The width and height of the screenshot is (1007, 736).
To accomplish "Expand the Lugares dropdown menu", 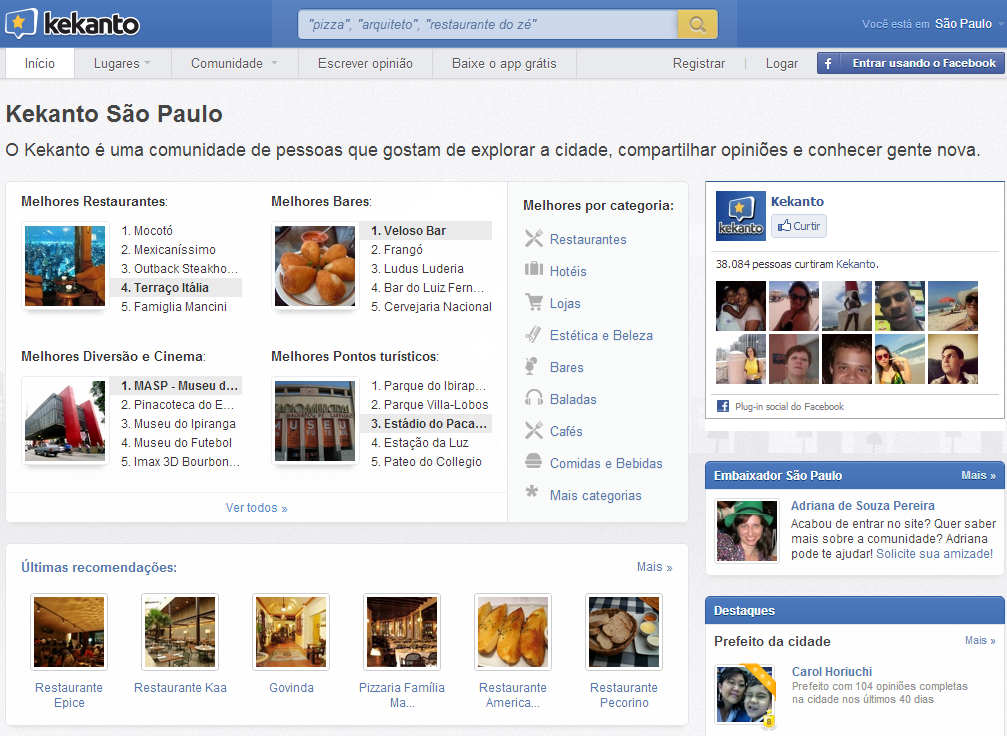I will click(122, 64).
